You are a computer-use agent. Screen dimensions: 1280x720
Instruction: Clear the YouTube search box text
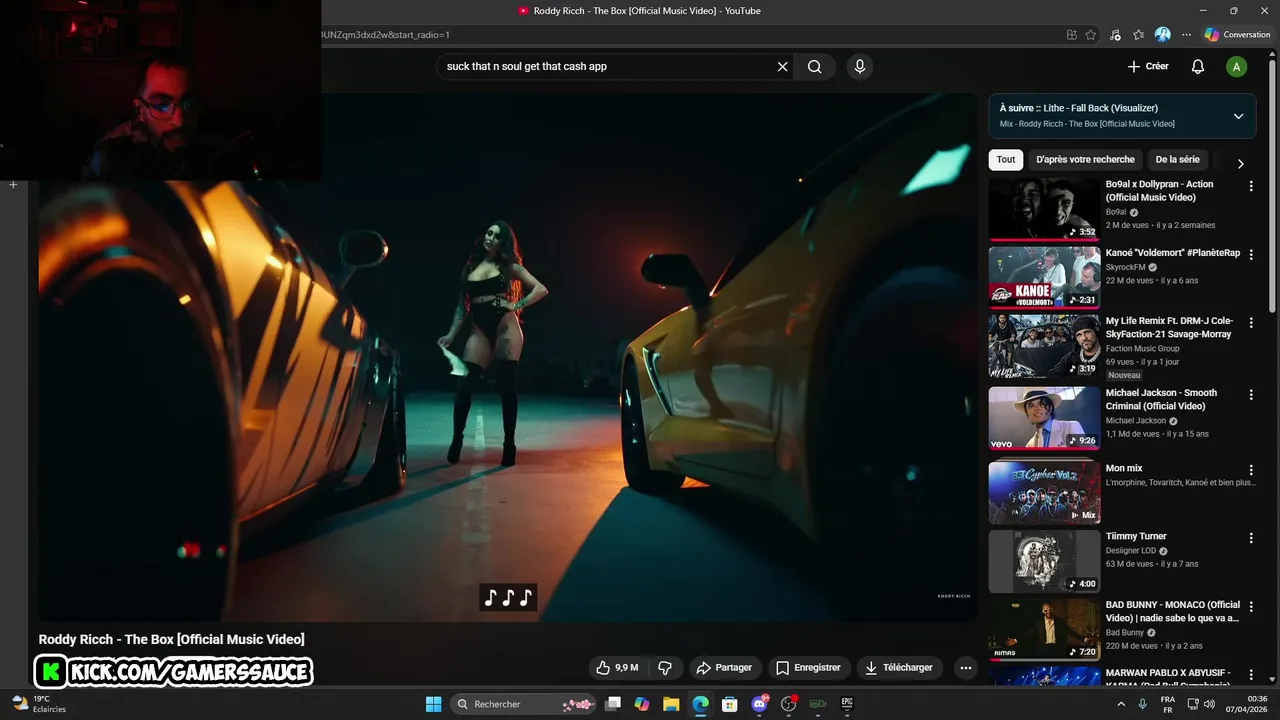pos(782,67)
